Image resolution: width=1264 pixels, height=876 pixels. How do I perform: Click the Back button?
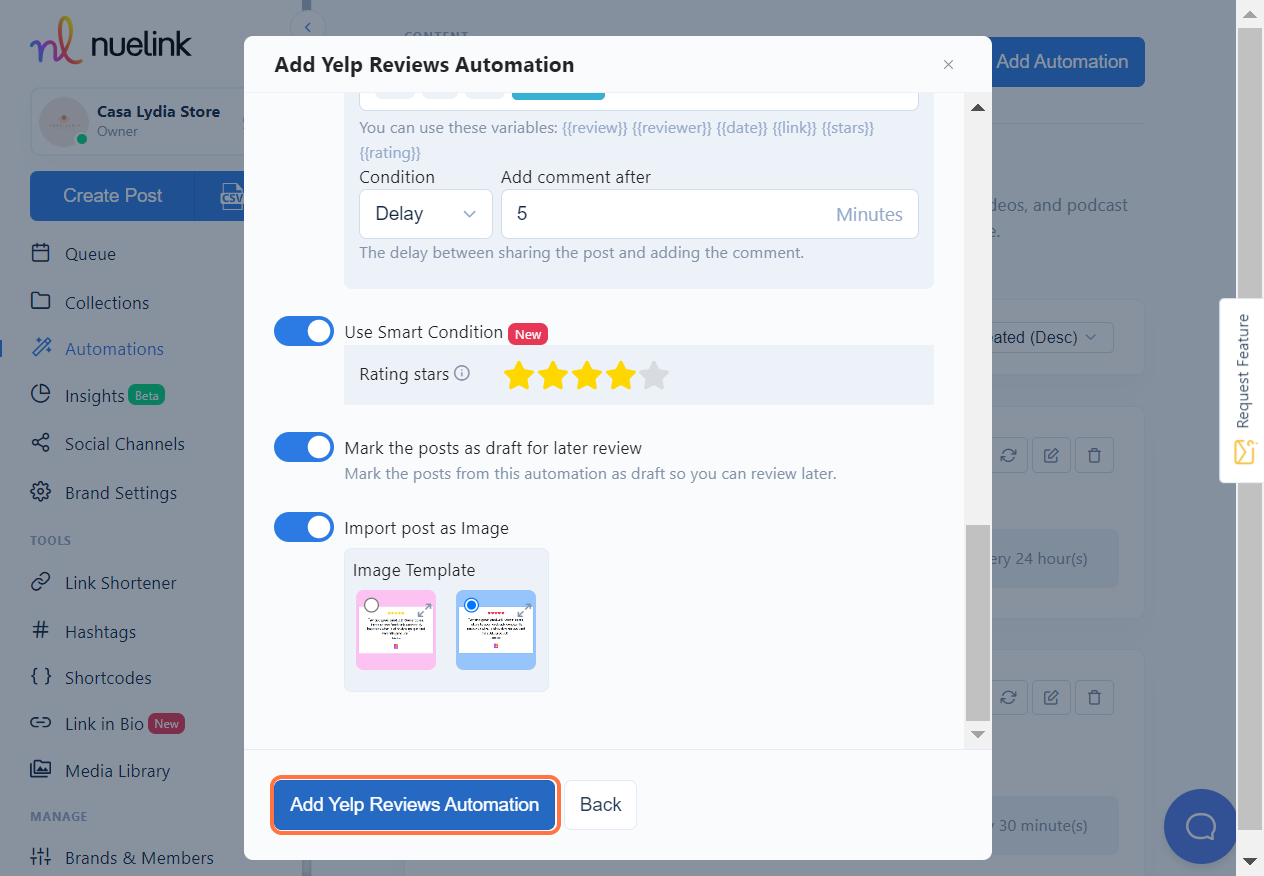600,805
